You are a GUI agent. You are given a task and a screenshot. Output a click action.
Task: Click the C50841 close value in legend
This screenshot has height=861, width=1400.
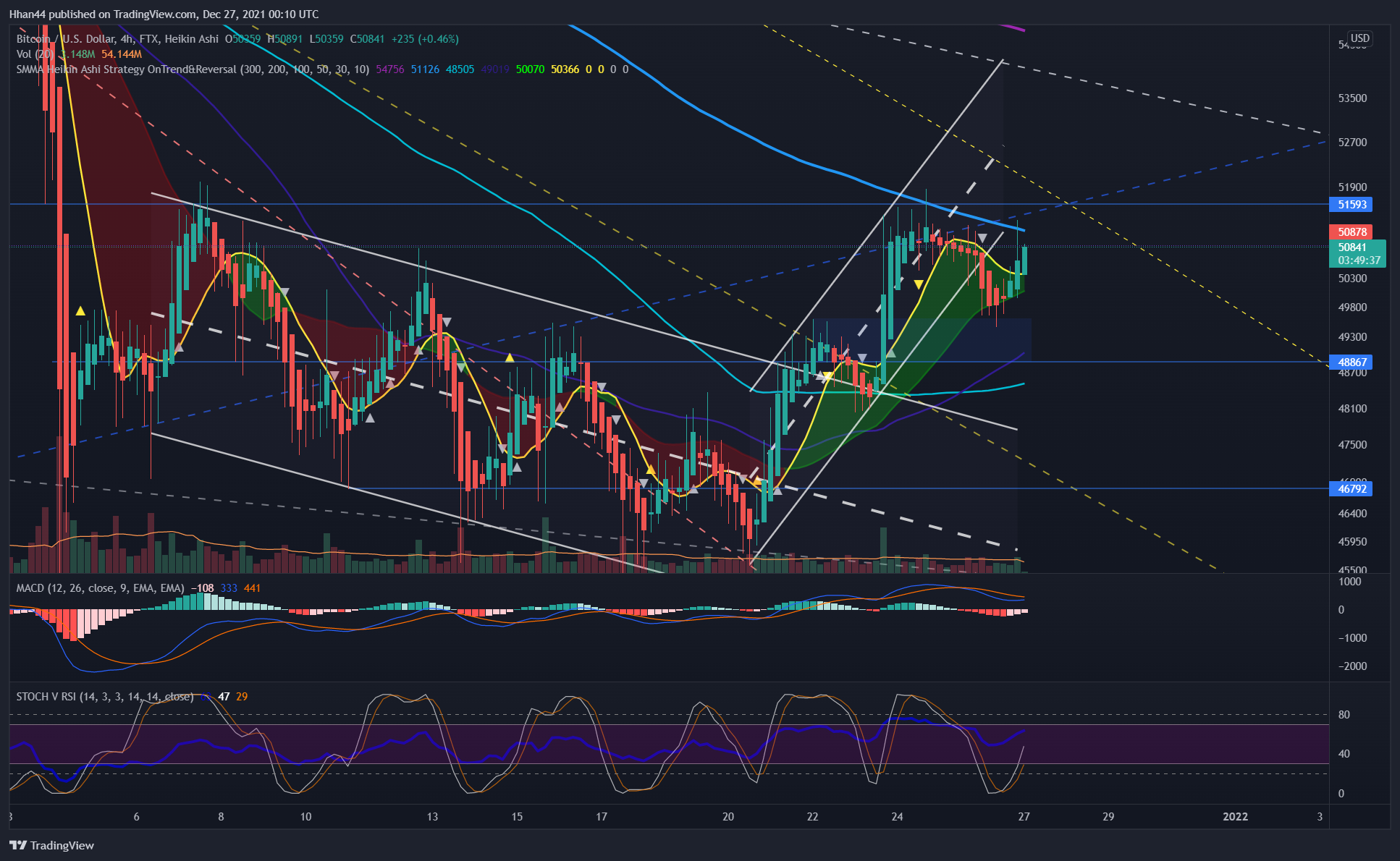coord(368,39)
